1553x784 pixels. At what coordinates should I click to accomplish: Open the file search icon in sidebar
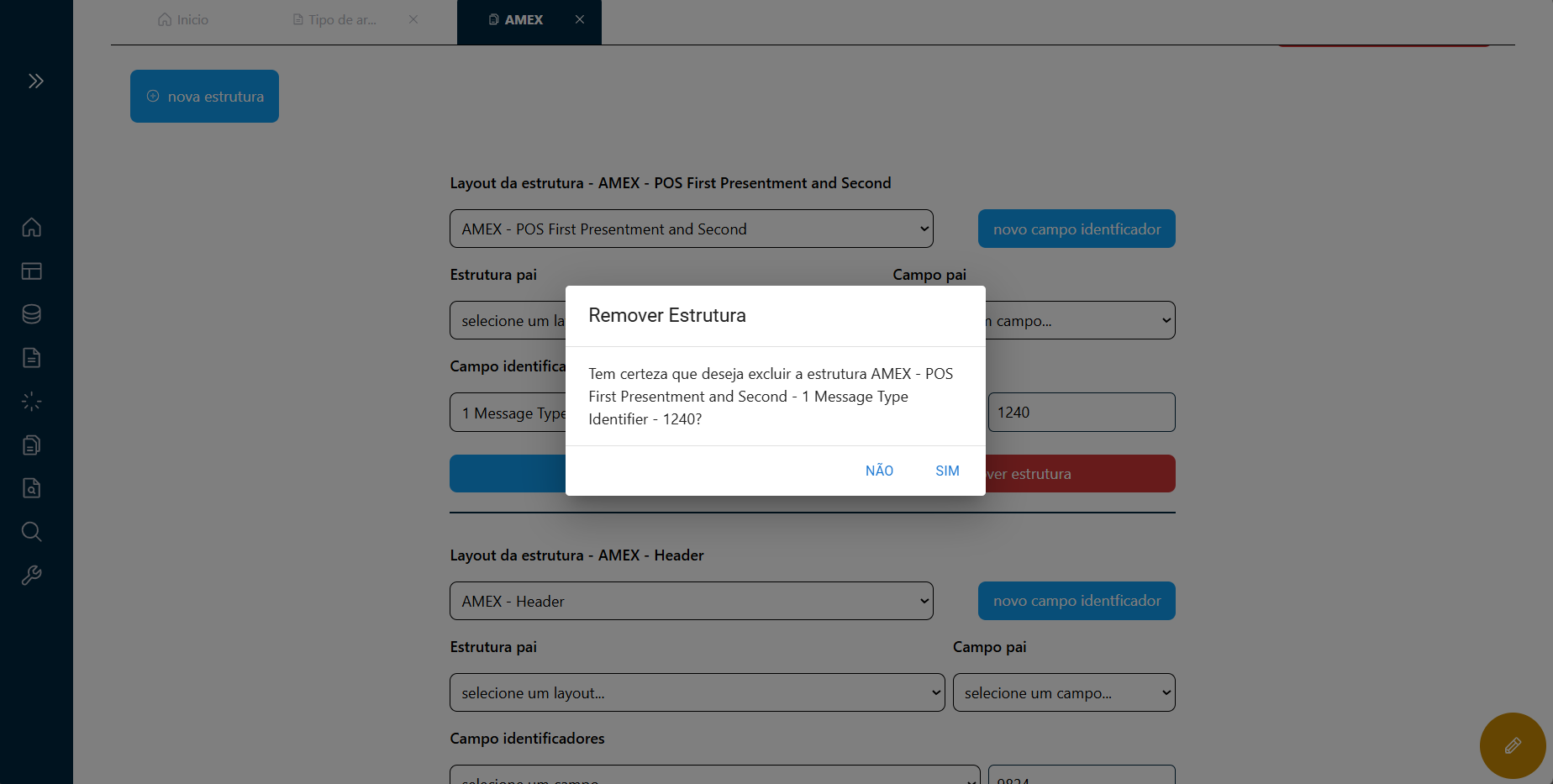coord(32,488)
